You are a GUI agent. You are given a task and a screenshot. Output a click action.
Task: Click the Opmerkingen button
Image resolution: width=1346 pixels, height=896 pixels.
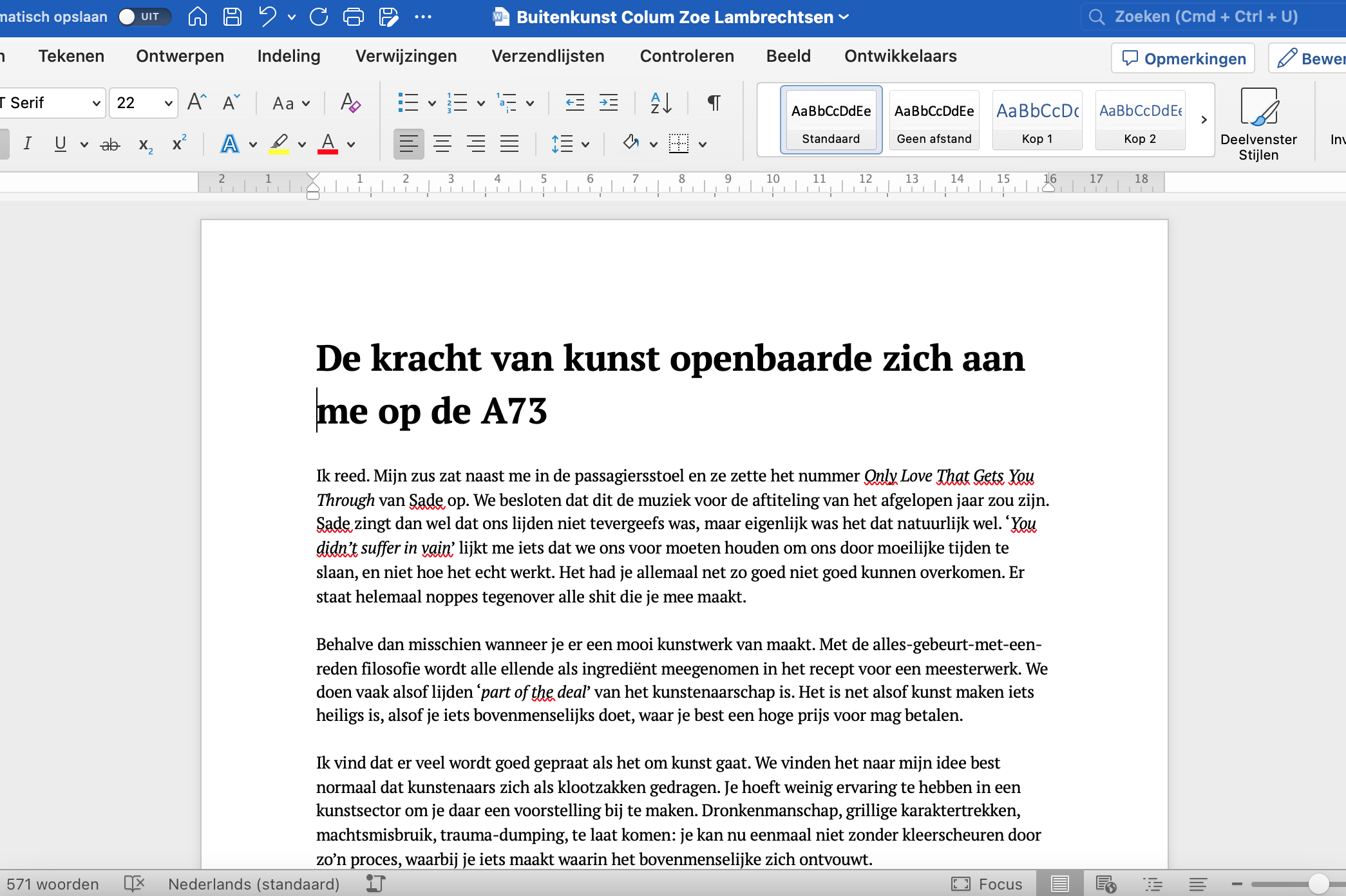(1184, 59)
